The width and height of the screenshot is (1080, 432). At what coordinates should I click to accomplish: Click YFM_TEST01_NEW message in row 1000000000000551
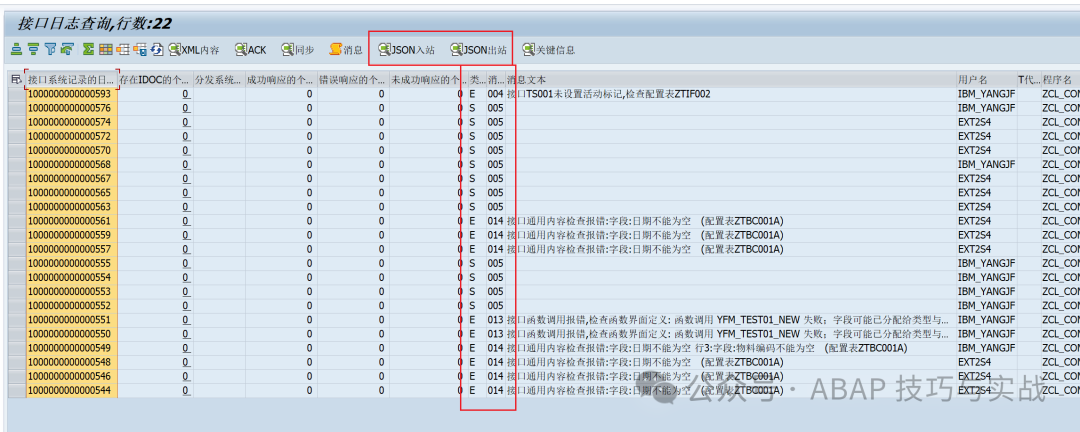(x=727, y=320)
